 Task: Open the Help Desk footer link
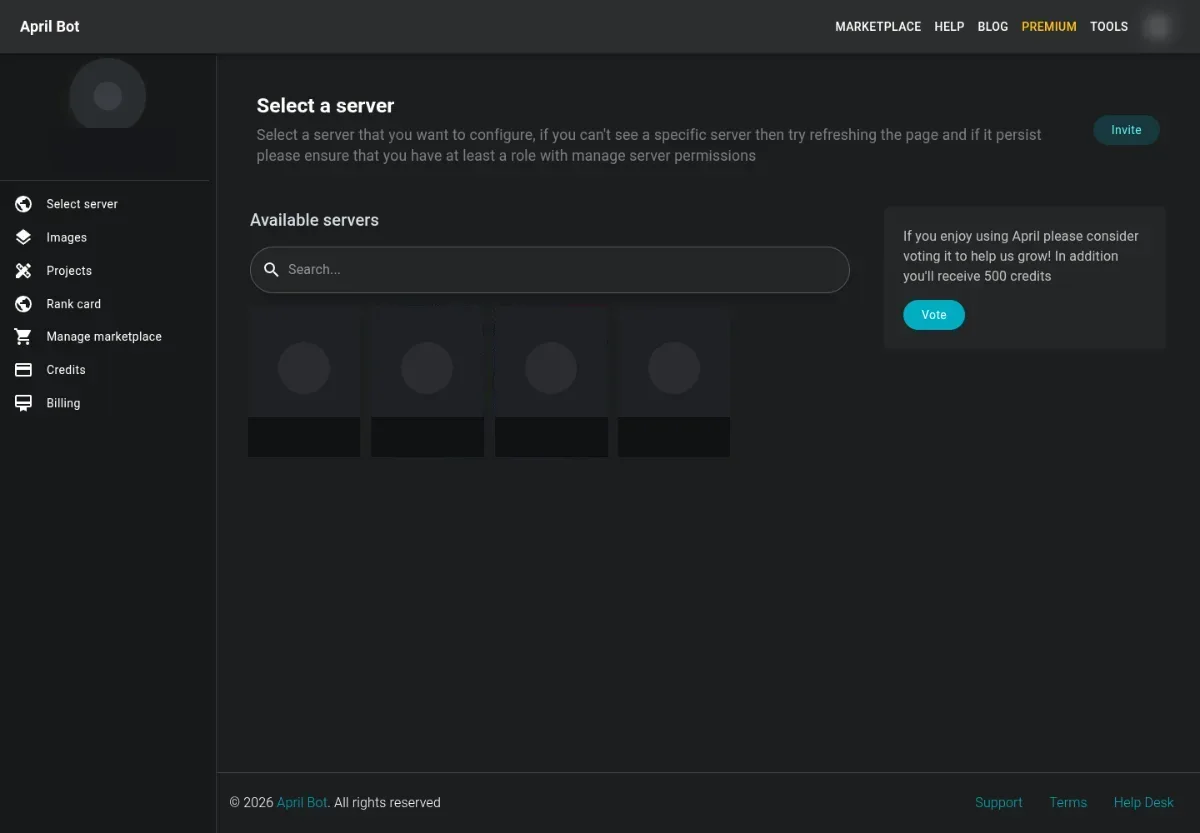(1144, 802)
